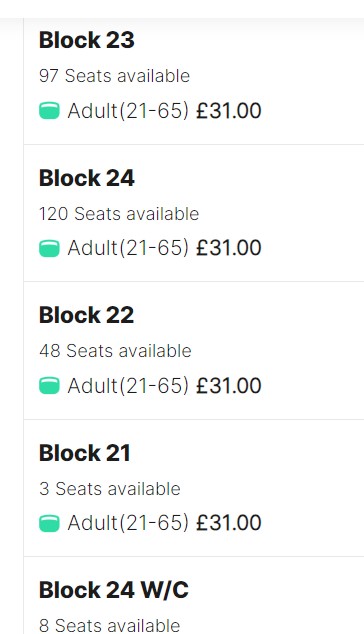Click the 97 Seats available text
Image resolution: width=364 pixels, height=634 pixels.
[x=114, y=76]
